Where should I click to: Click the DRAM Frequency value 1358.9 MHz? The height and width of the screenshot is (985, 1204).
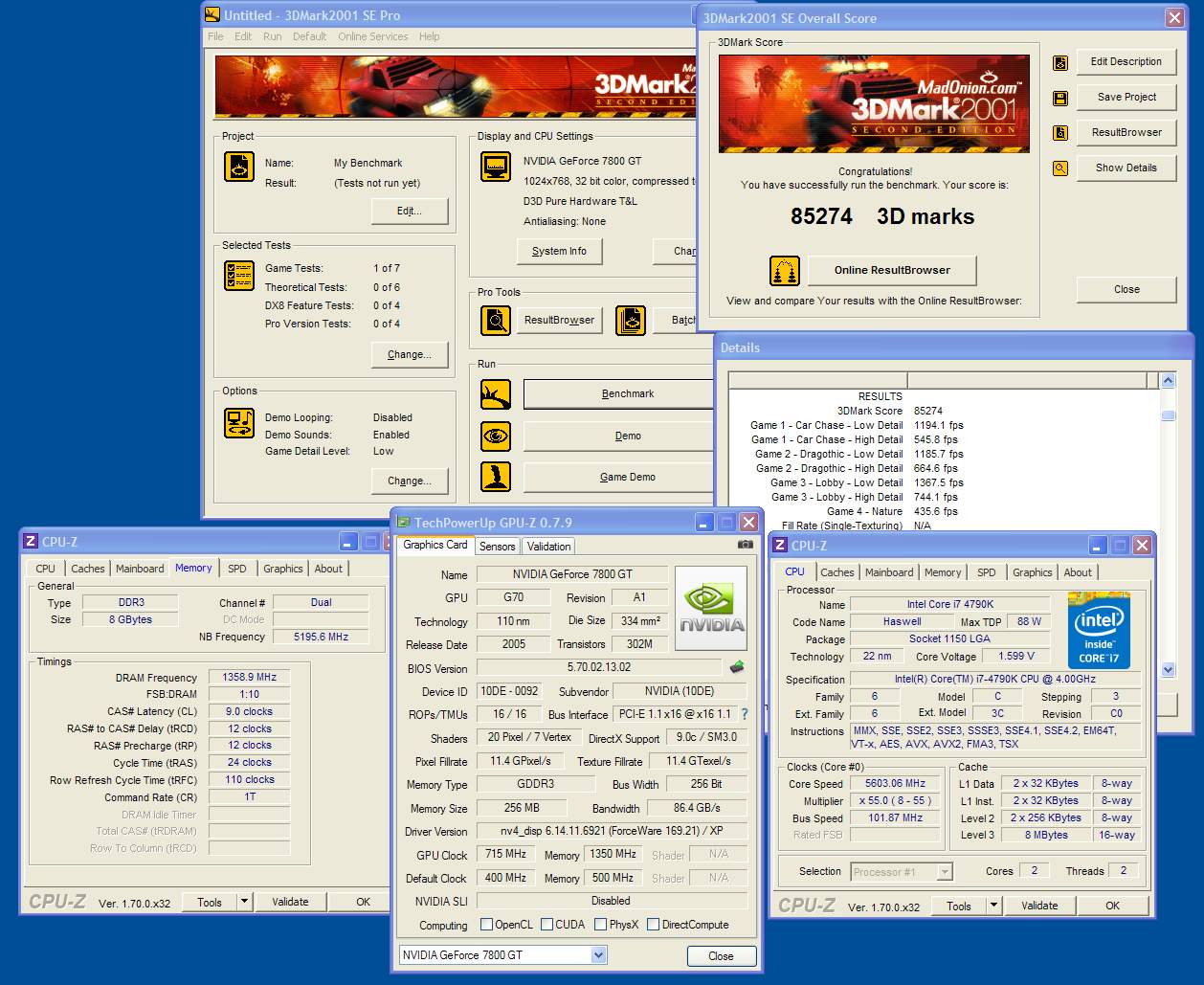coord(249,677)
